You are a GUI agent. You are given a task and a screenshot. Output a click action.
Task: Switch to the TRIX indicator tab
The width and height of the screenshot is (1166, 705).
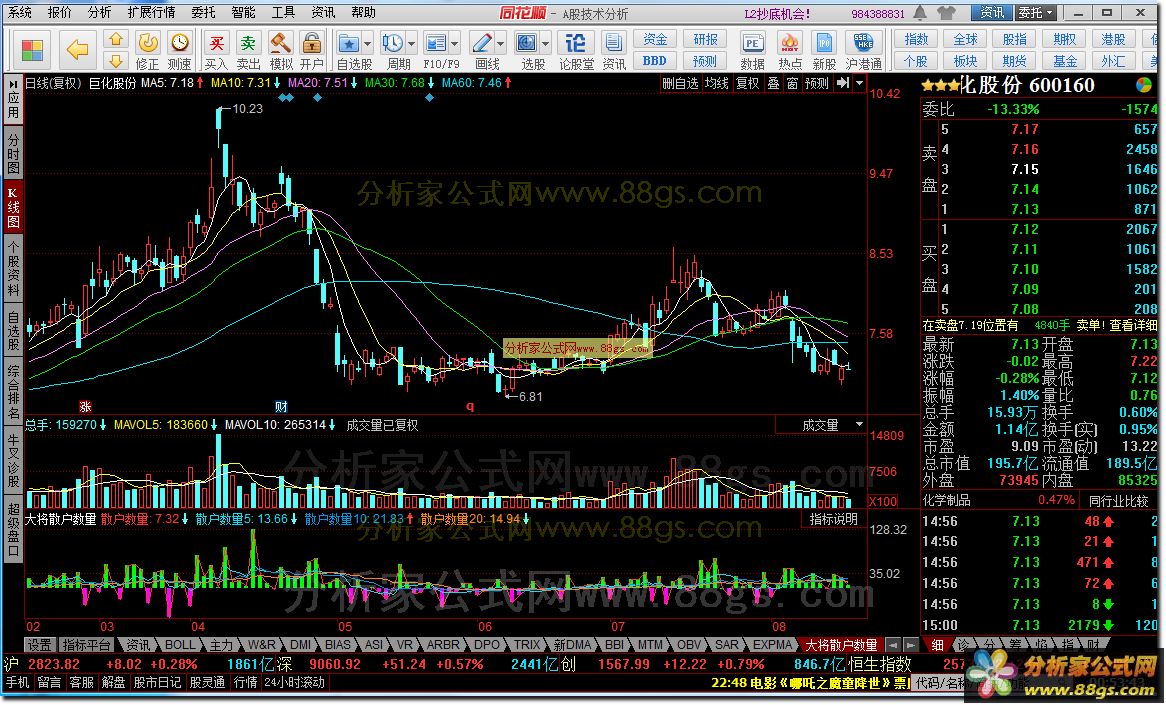tap(526, 645)
